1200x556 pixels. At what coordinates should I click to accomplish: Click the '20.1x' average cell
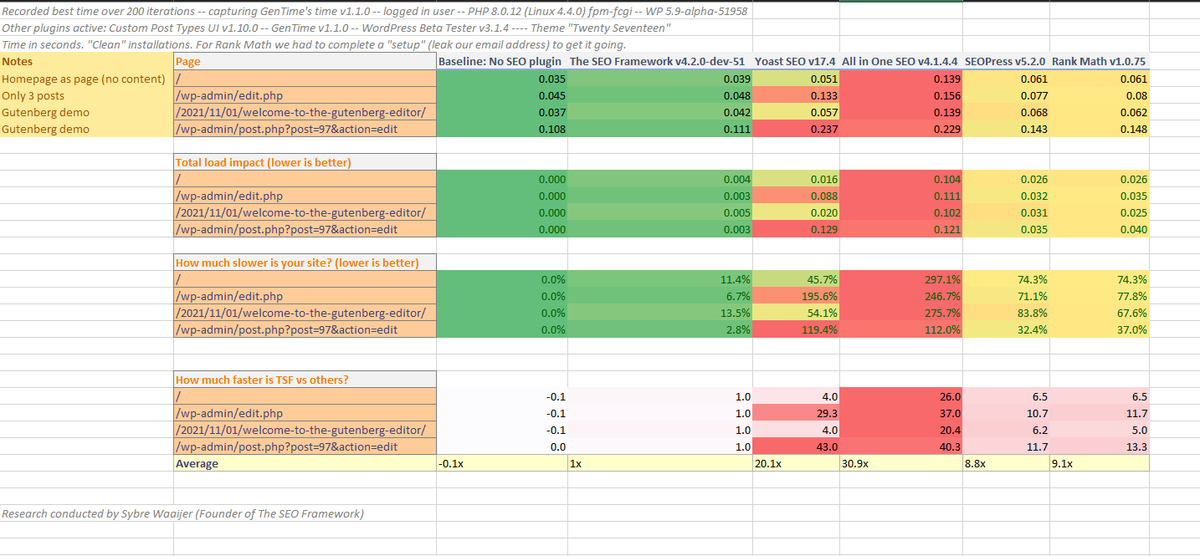tap(796, 464)
